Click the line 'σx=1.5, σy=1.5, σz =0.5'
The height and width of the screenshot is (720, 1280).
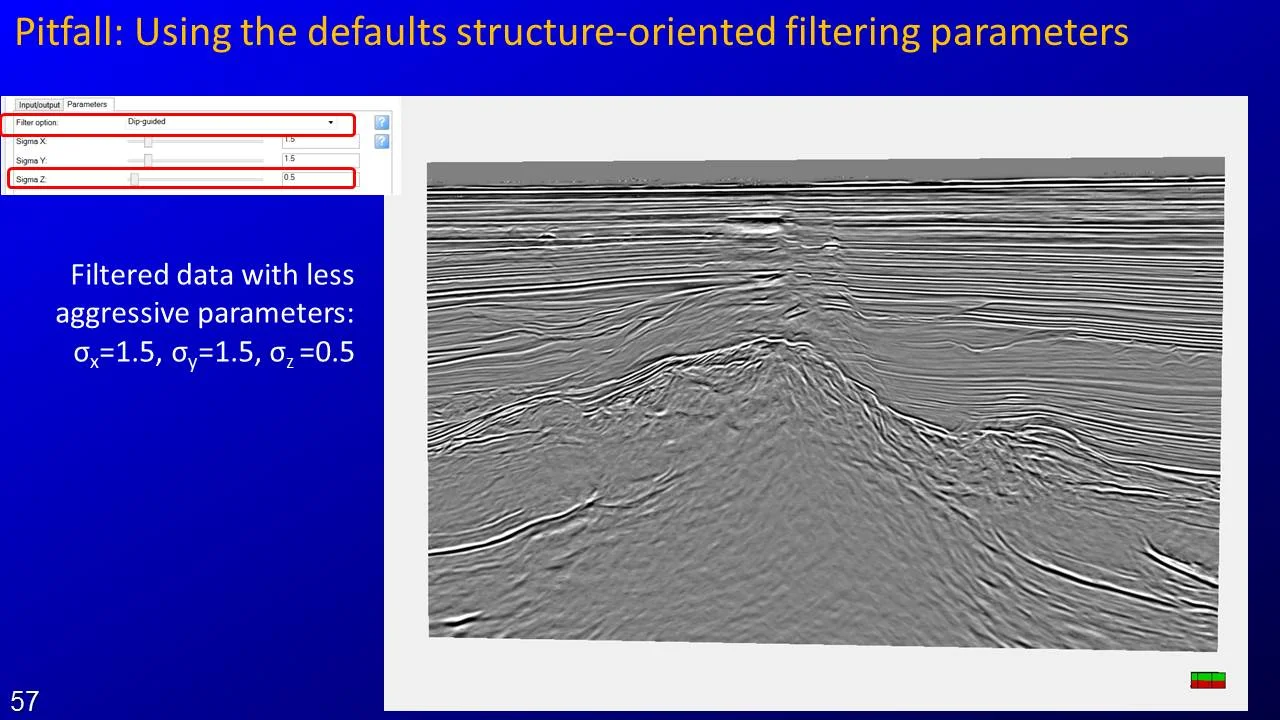[x=214, y=354]
